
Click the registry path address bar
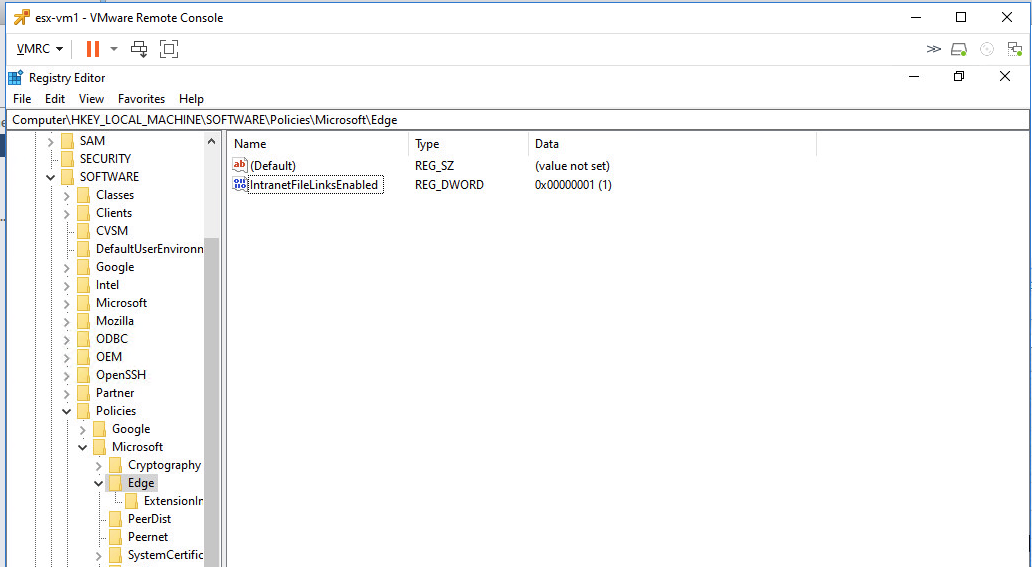pyautogui.click(x=500, y=120)
